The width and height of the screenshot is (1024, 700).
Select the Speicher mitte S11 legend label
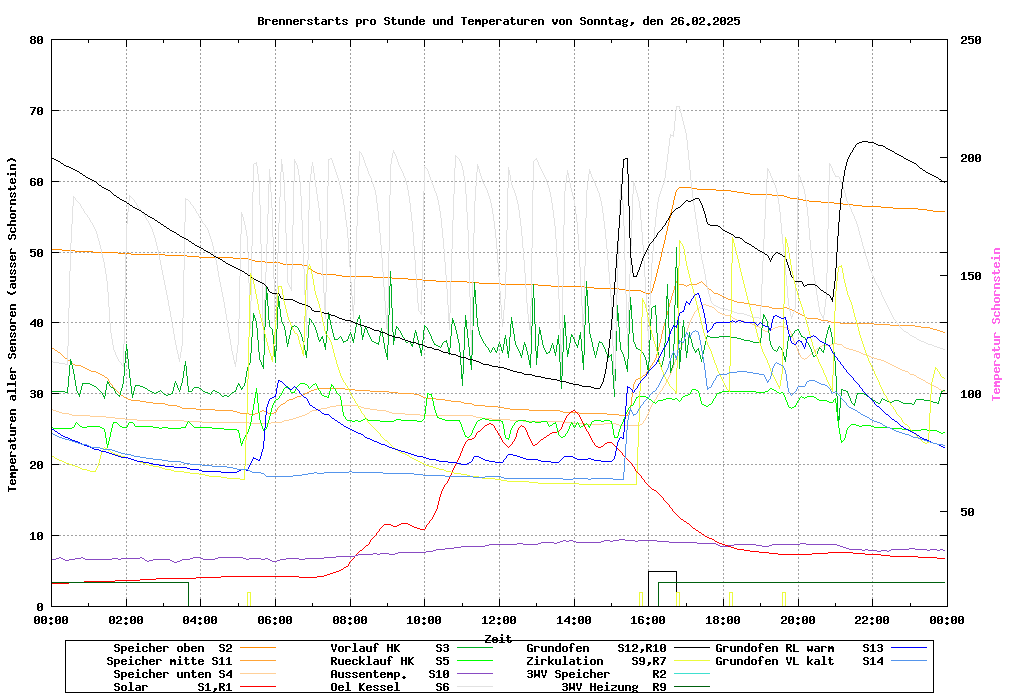click(169, 661)
